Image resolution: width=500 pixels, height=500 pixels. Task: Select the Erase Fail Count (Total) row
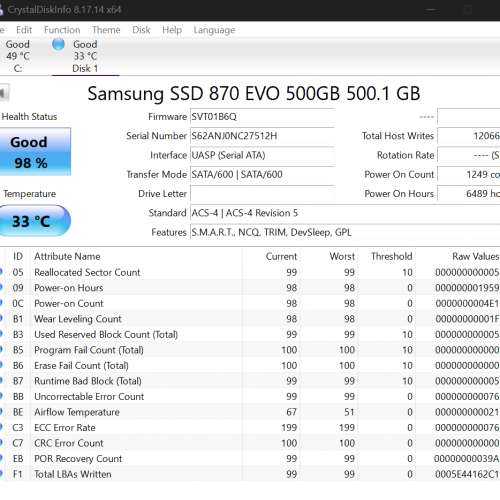tap(250, 366)
